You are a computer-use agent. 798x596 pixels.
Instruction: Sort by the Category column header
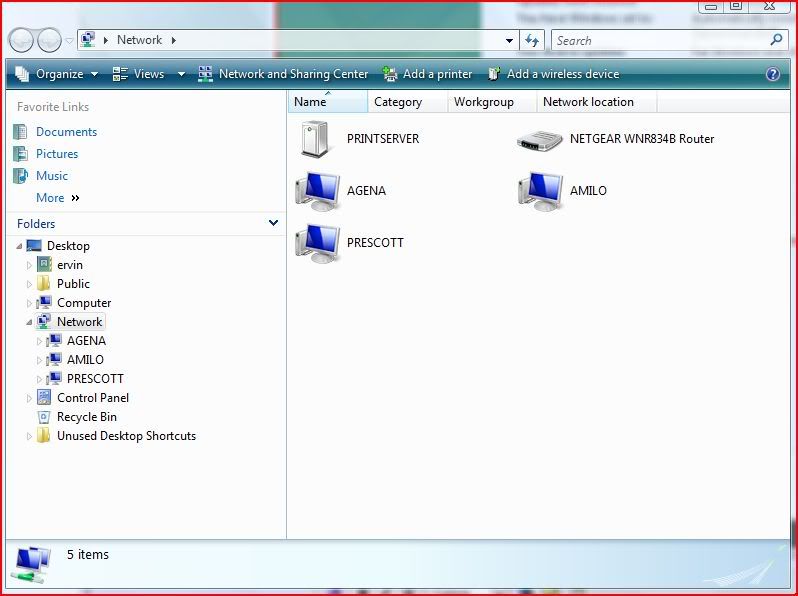pyautogui.click(x=408, y=102)
